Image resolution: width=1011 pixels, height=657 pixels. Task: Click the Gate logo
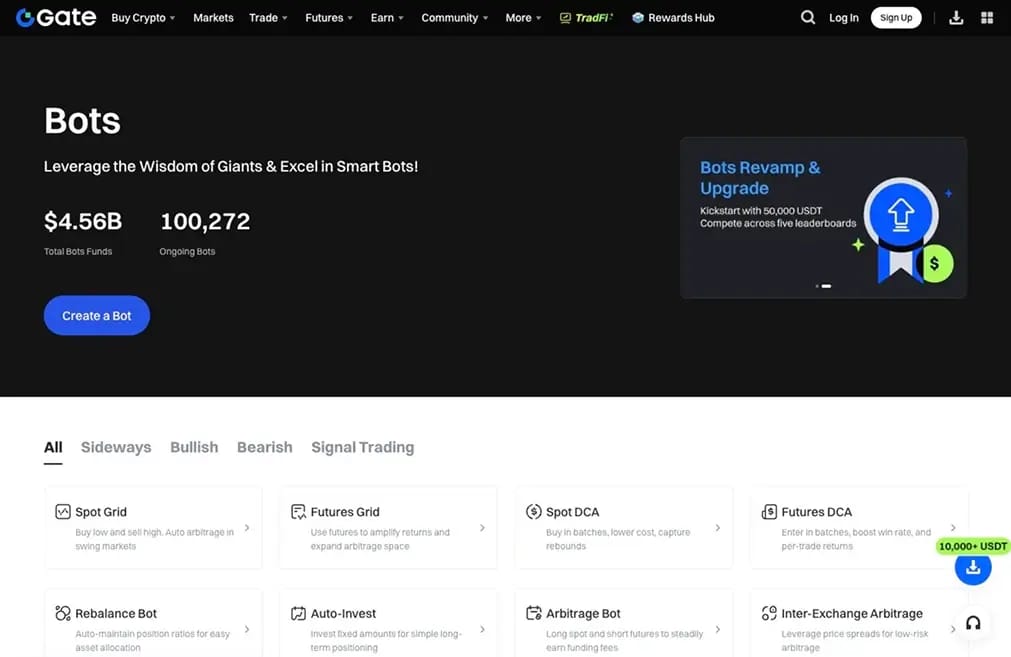[x=56, y=17]
